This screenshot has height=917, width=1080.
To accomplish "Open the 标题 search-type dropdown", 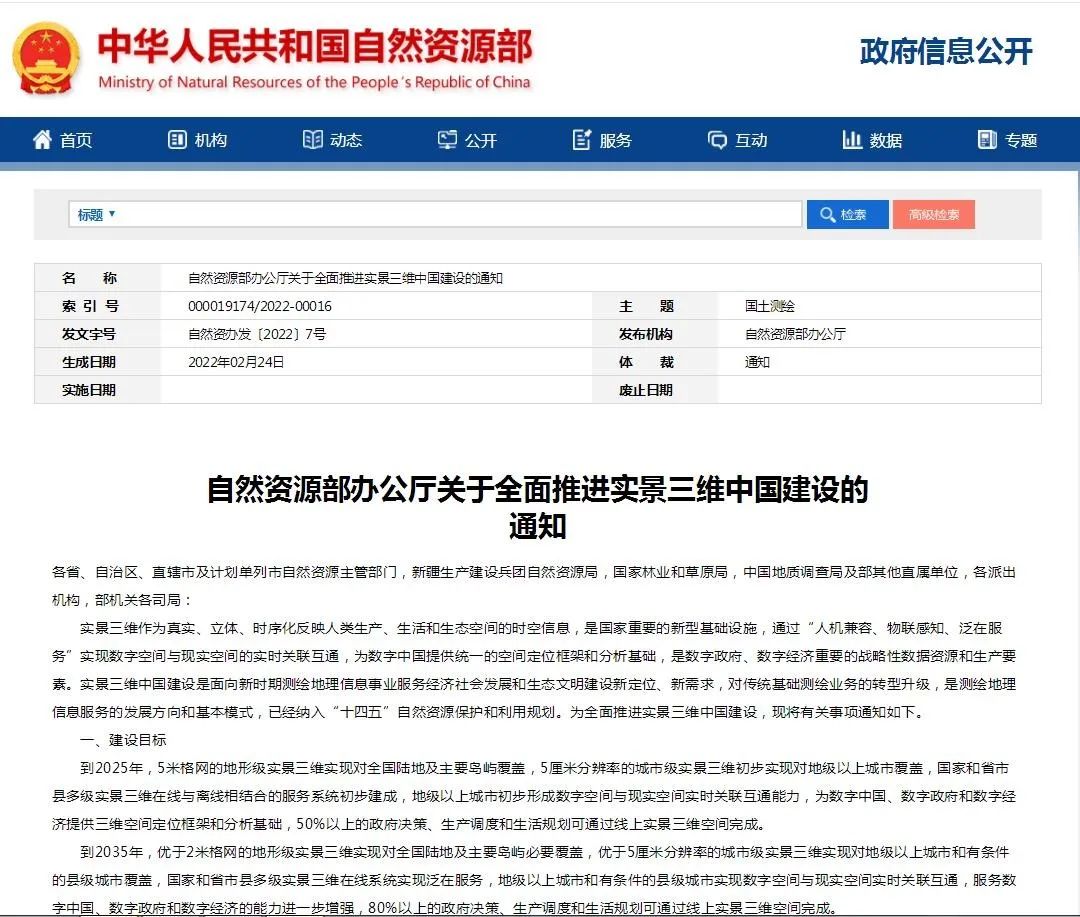I will coord(96,215).
